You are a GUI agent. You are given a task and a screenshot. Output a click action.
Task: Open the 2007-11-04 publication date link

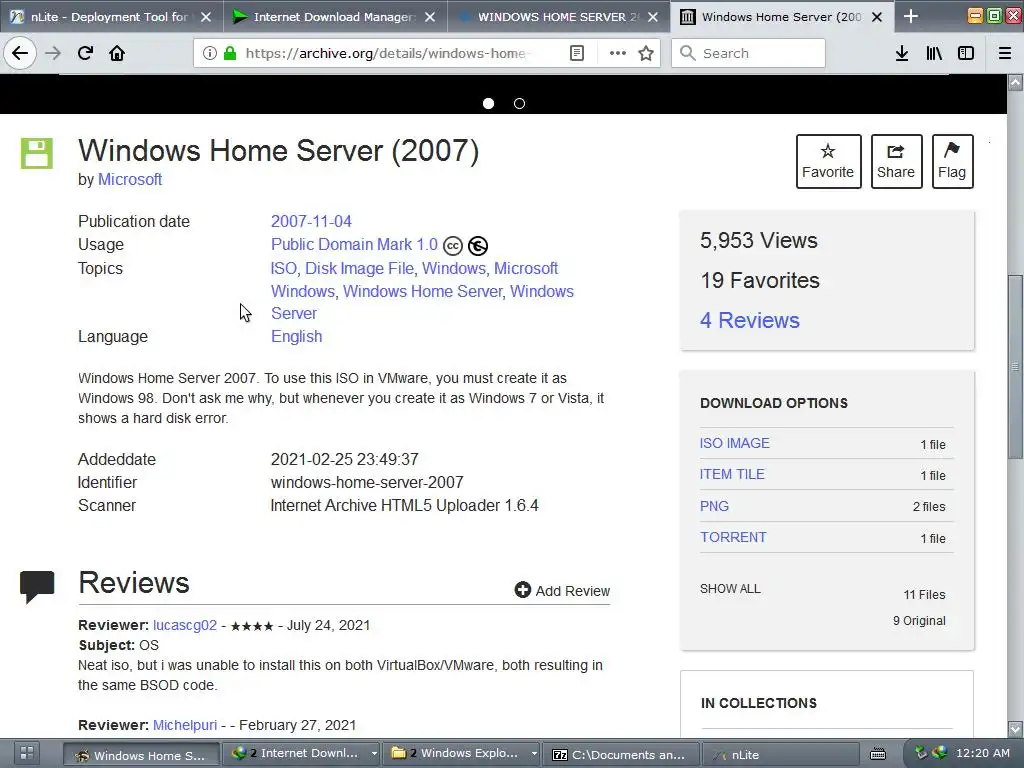tap(311, 221)
